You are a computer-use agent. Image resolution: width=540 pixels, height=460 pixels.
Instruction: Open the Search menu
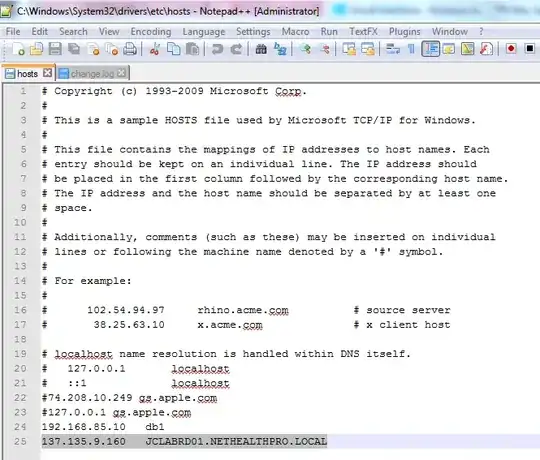[x=73, y=32]
